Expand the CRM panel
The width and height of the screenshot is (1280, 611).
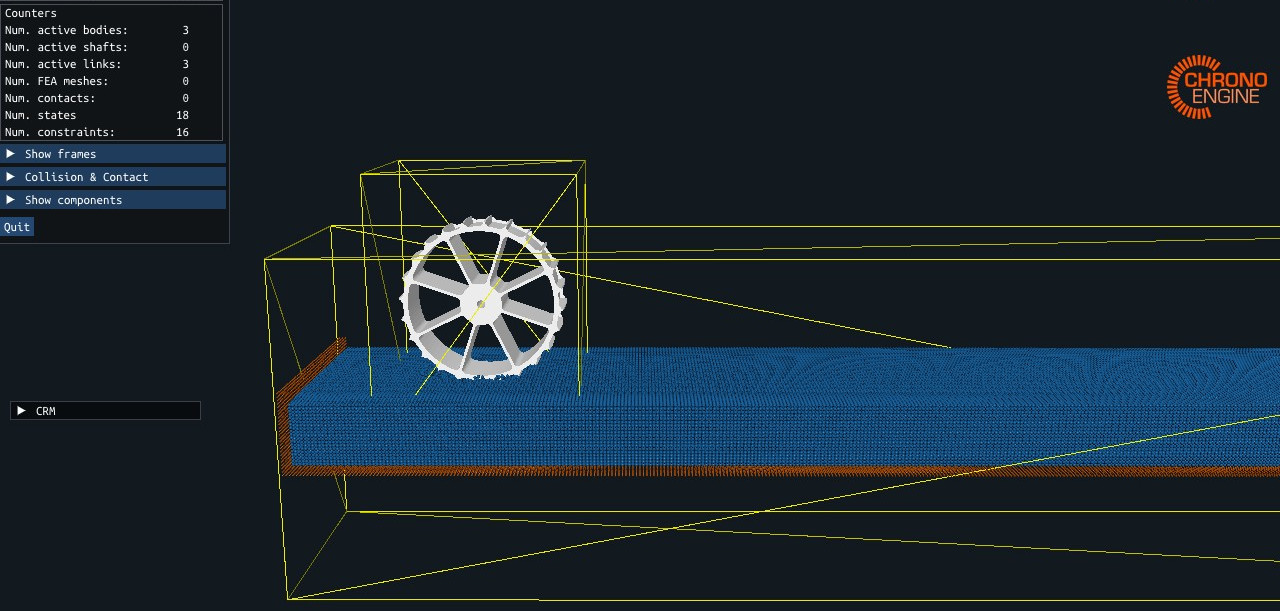pyautogui.click(x=105, y=411)
